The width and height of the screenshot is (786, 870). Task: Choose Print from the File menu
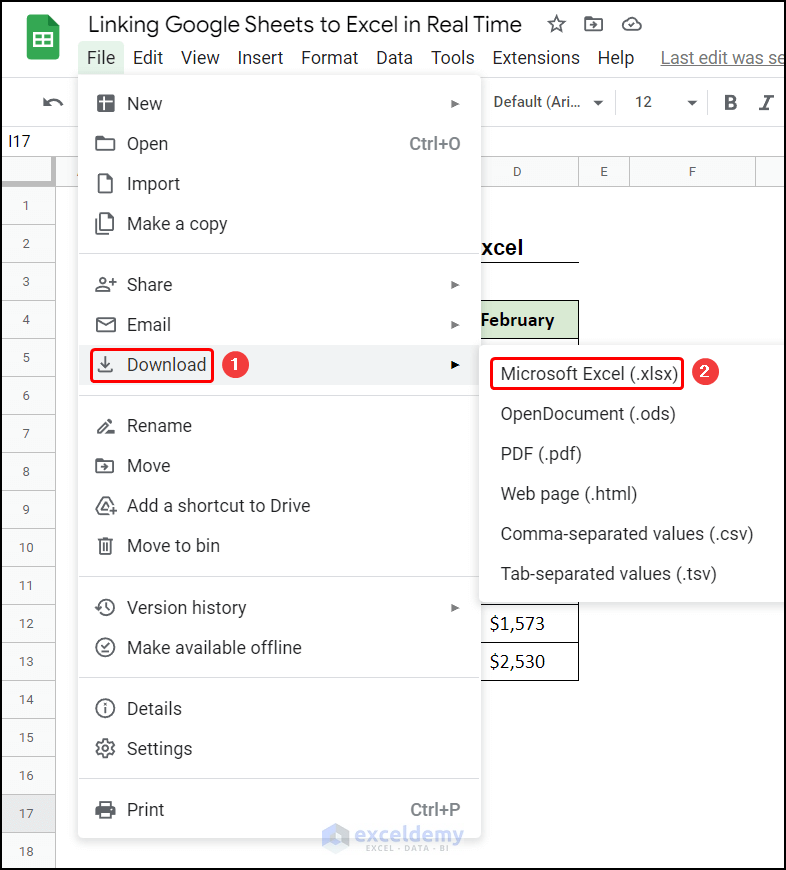(145, 810)
